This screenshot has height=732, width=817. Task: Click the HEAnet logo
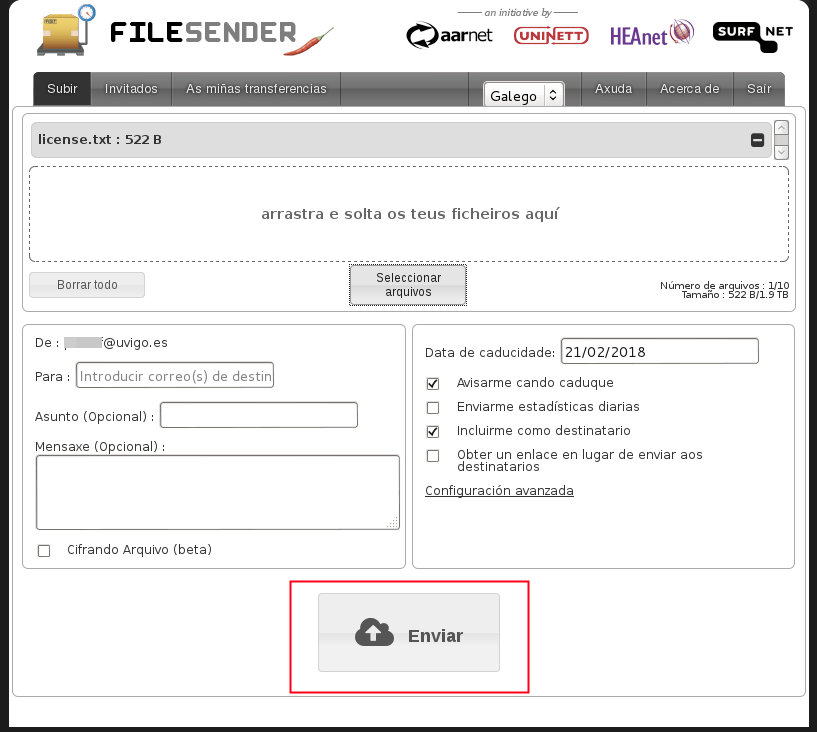coord(652,34)
